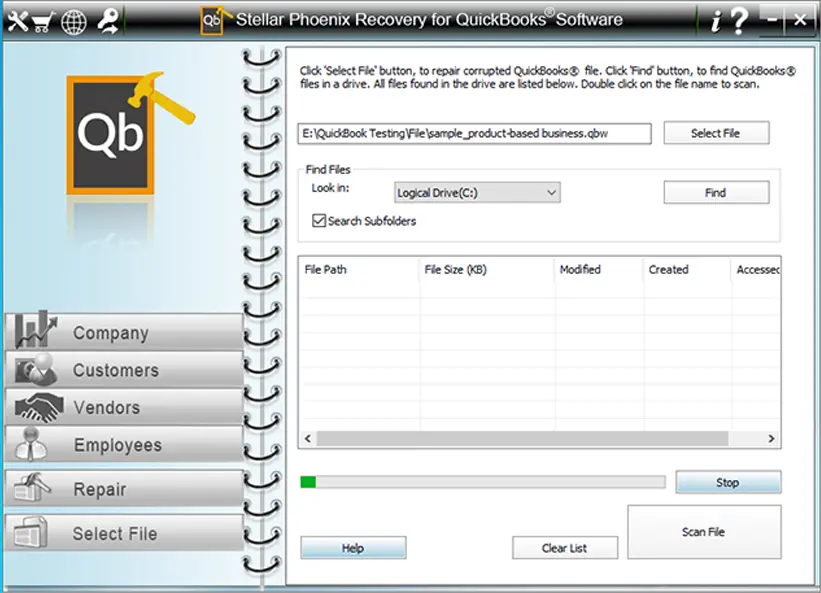Click the list's right scroll arrow
The height and width of the screenshot is (593, 821).
tap(771, 439)
